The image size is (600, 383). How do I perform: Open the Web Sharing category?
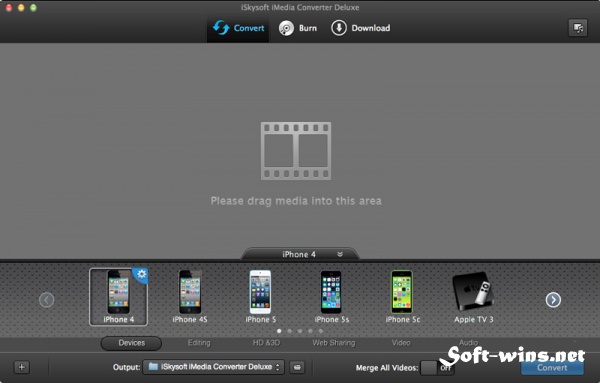point(334,343)
